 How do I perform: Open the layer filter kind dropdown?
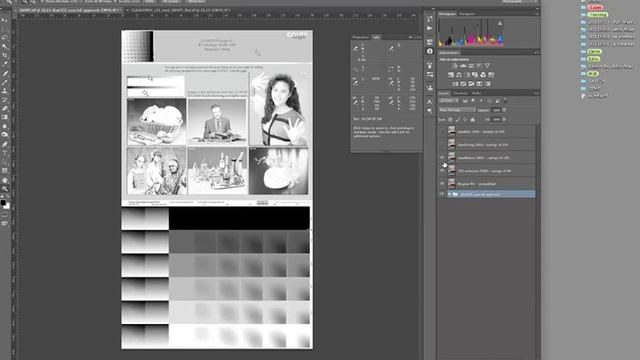coord(449,100)
